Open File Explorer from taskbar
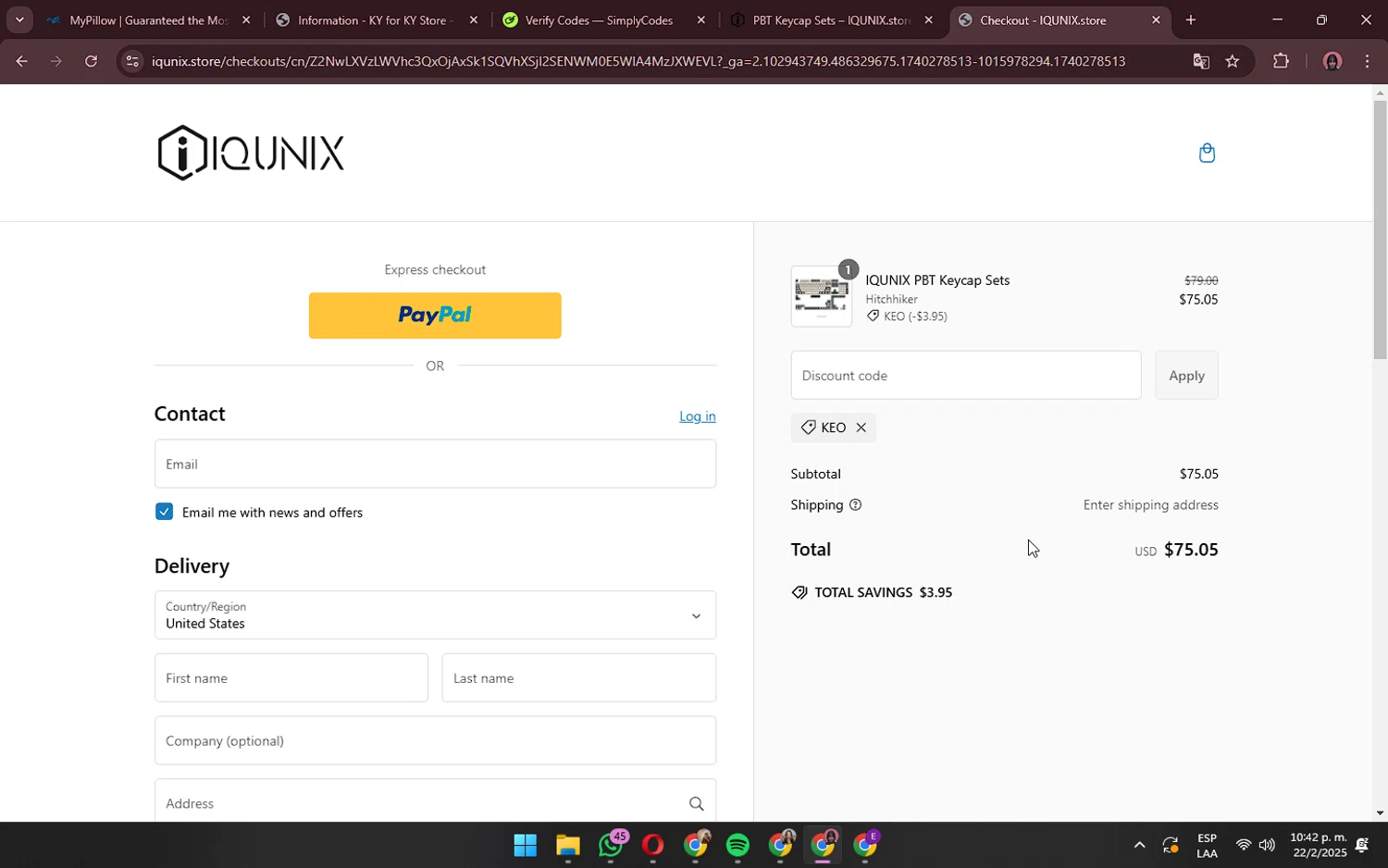 point(567,845)
